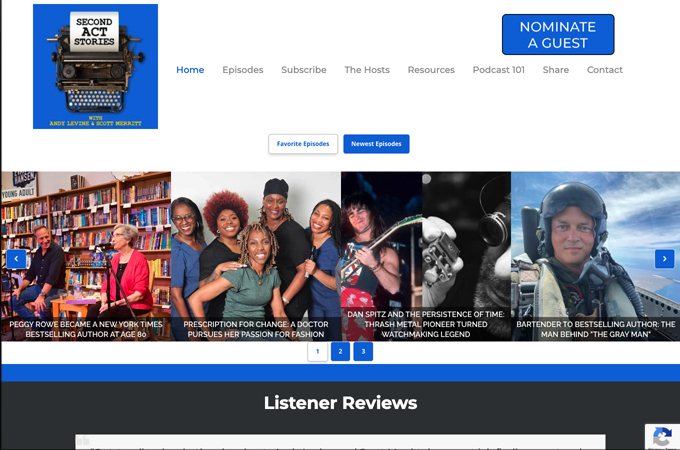This screenshot has height=450, width=680.
Task: Open the Prescription for Change fashion episode
Action: pos(256,256)
